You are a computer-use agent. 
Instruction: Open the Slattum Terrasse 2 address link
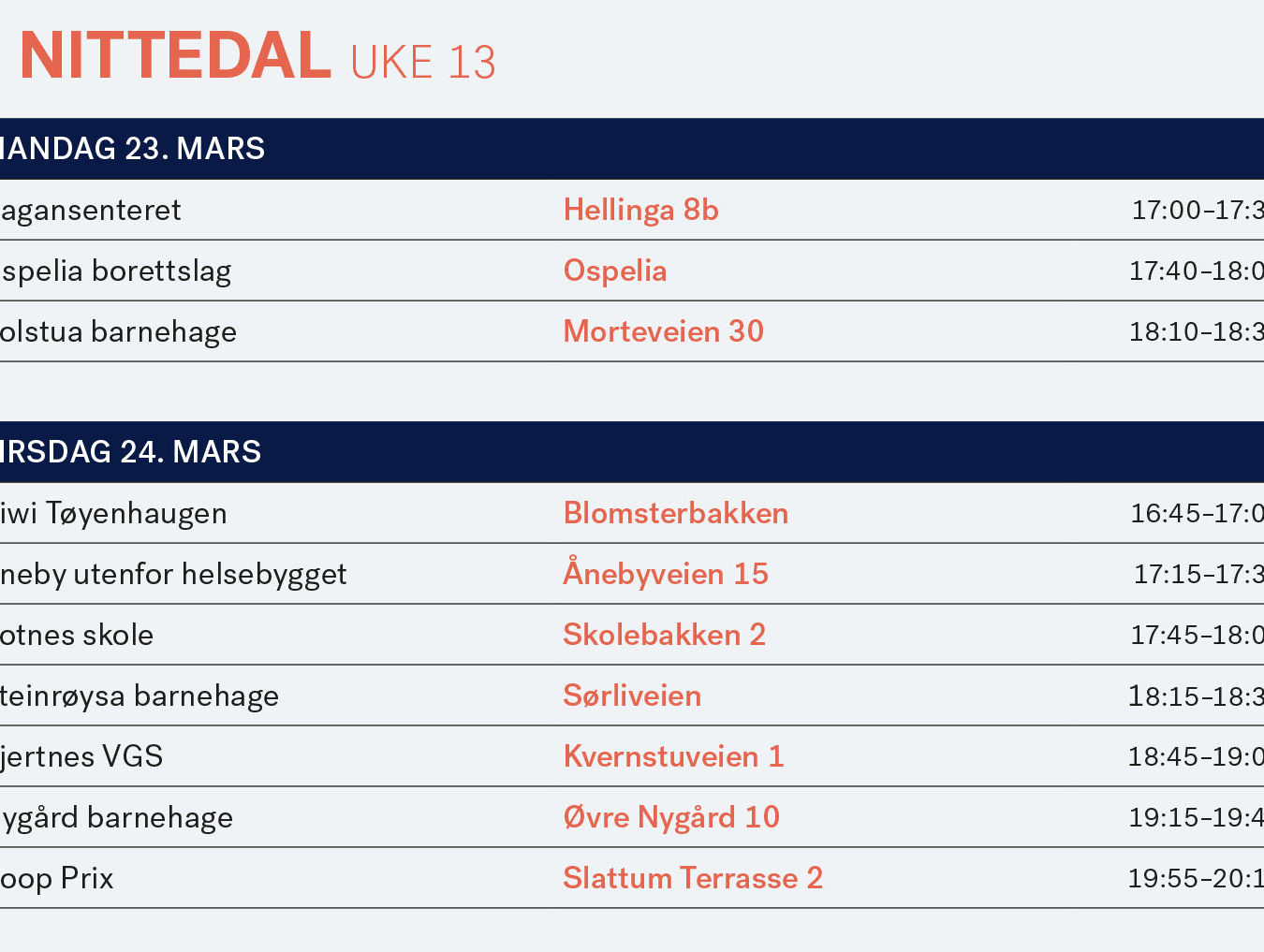tap(693, 878)
